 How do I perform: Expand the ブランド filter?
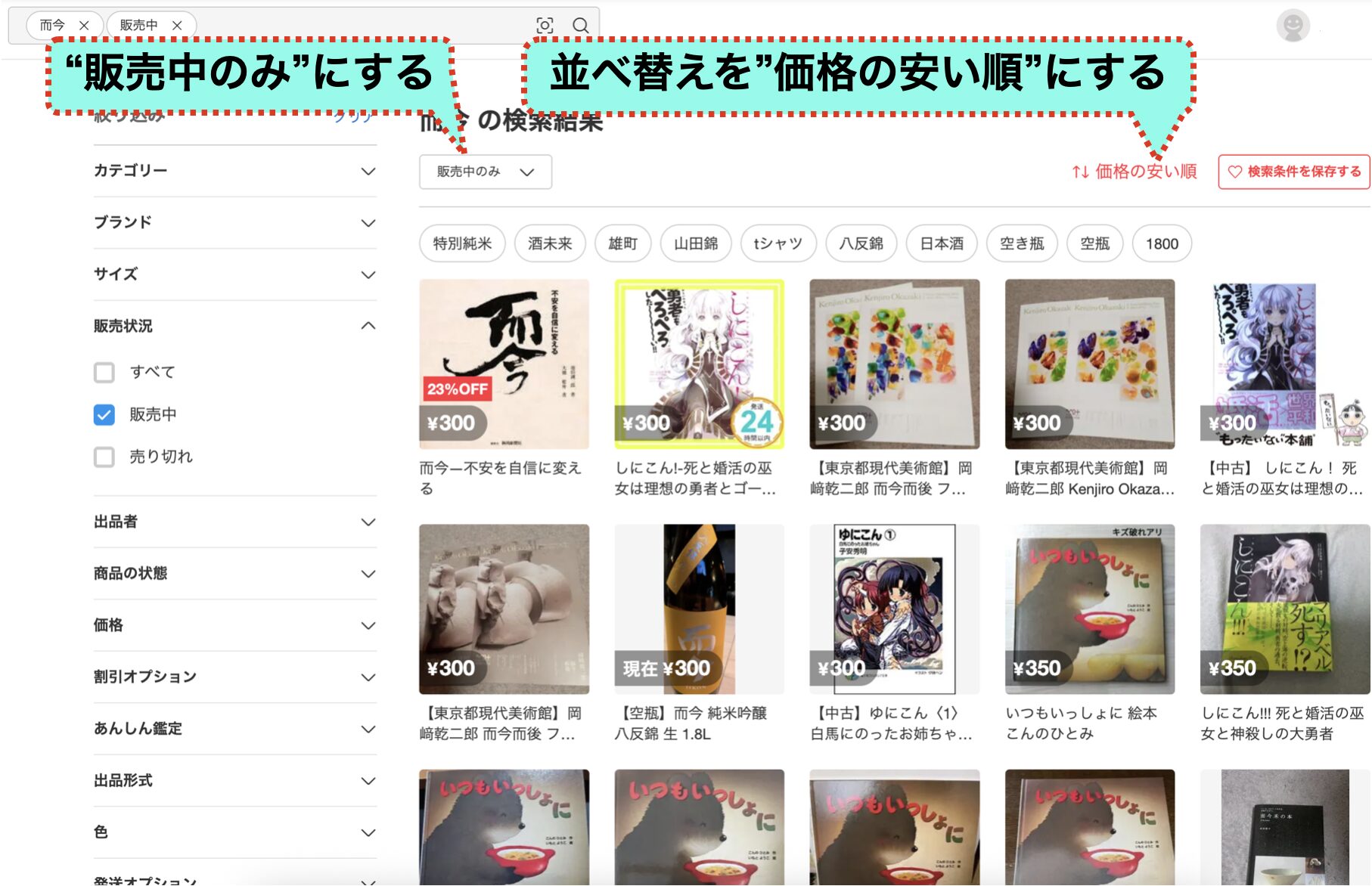click(234, 222)
